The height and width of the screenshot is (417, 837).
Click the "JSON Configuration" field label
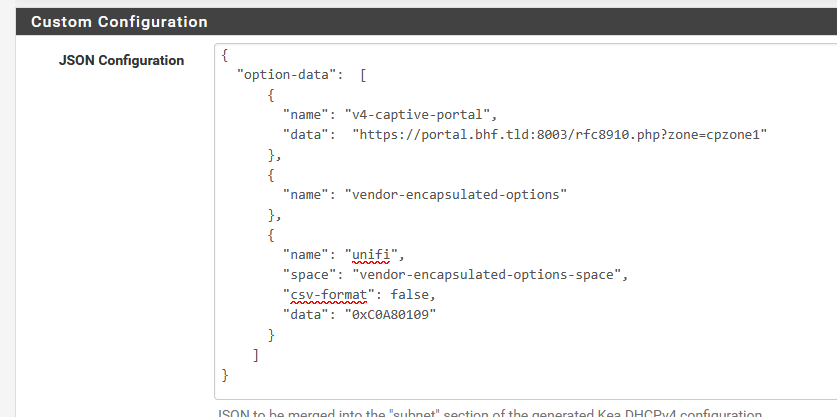click(x=121, y=60)
